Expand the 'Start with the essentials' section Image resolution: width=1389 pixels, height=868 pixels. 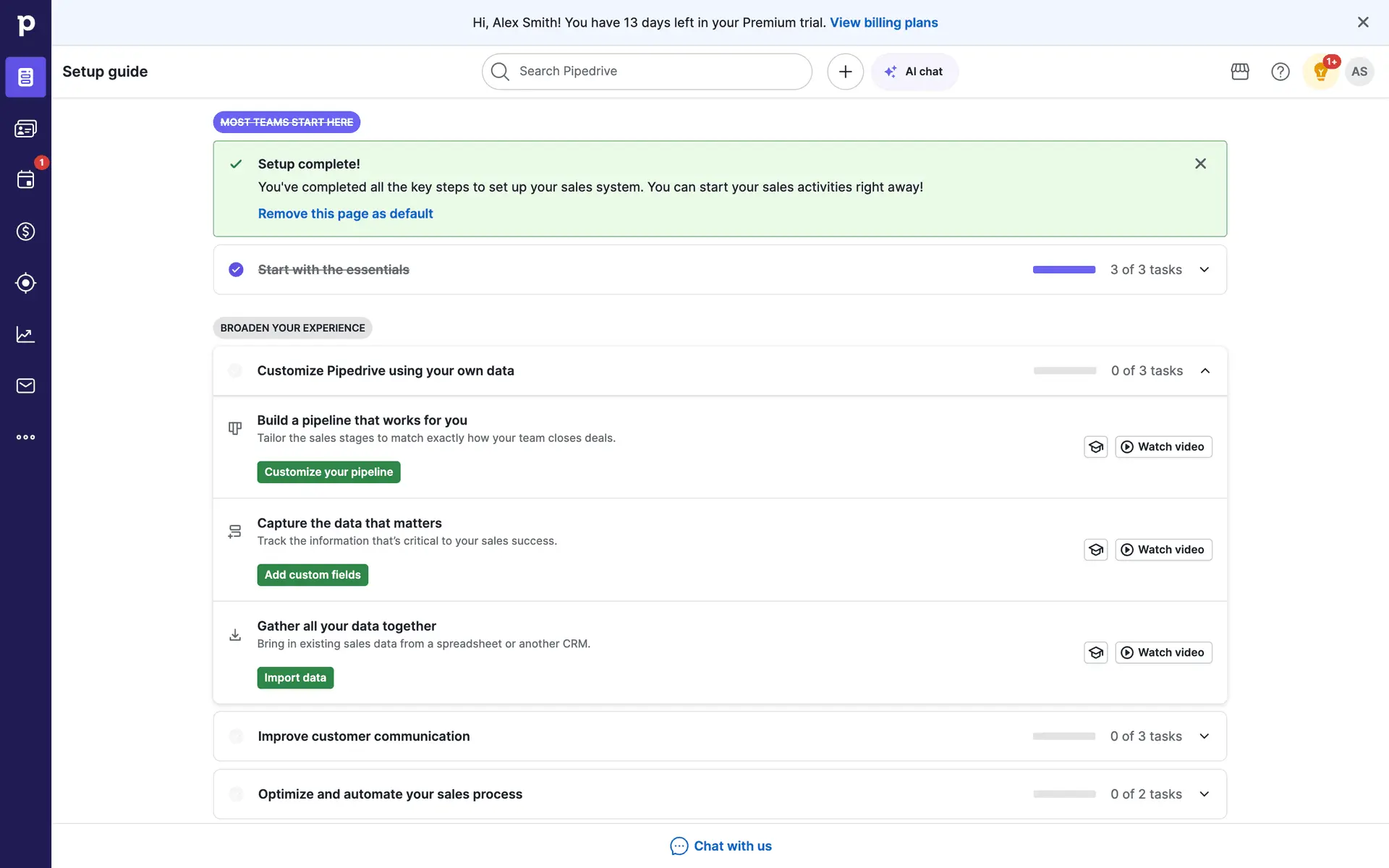pyautogui.click(x=1204, y=270)
